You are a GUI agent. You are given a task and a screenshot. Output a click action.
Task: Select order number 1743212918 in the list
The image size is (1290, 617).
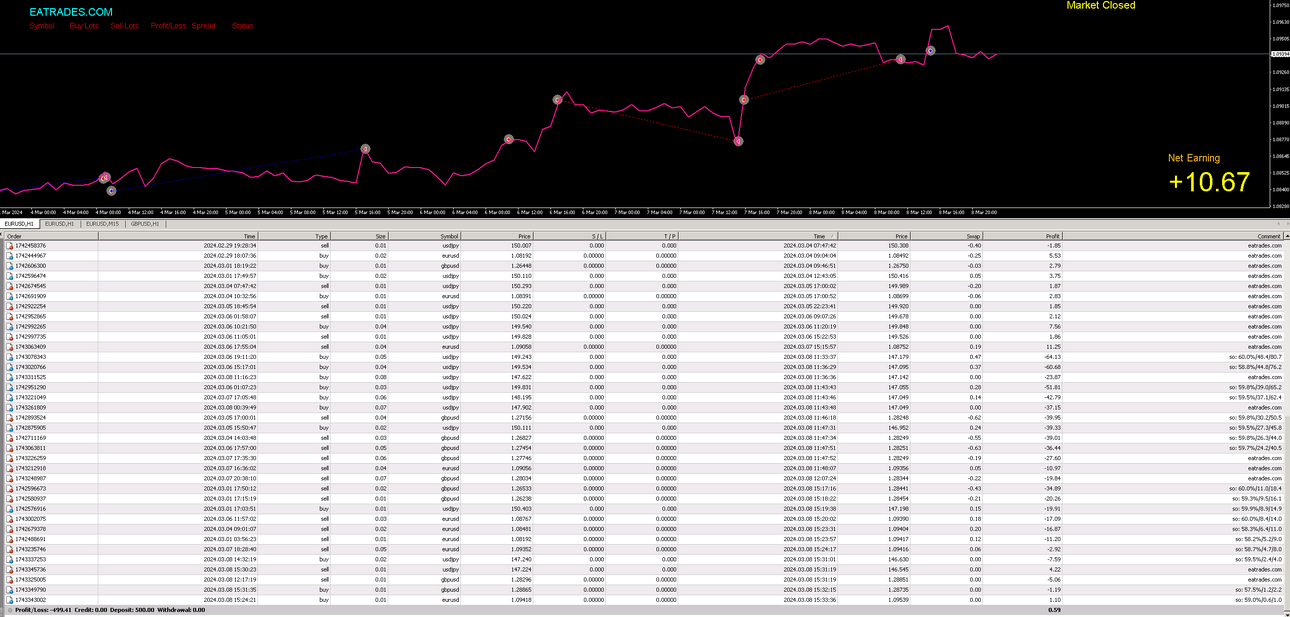tap(33, 468)
